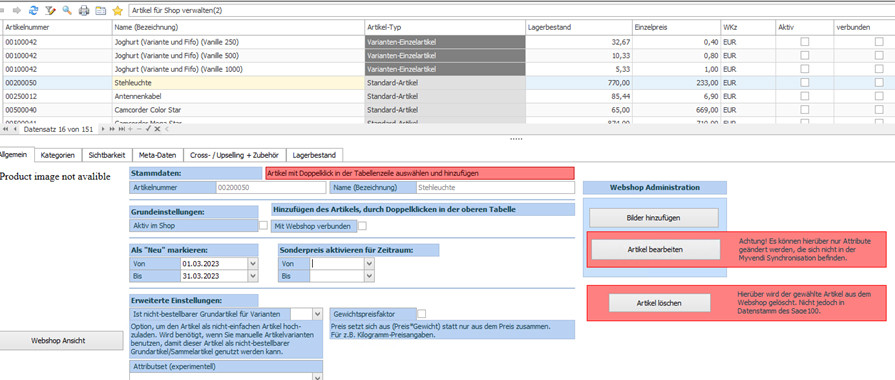Click the refresh icon in toolbar
Screen dimensions: 895x380
pyautogui.click(x=33, y=10)
